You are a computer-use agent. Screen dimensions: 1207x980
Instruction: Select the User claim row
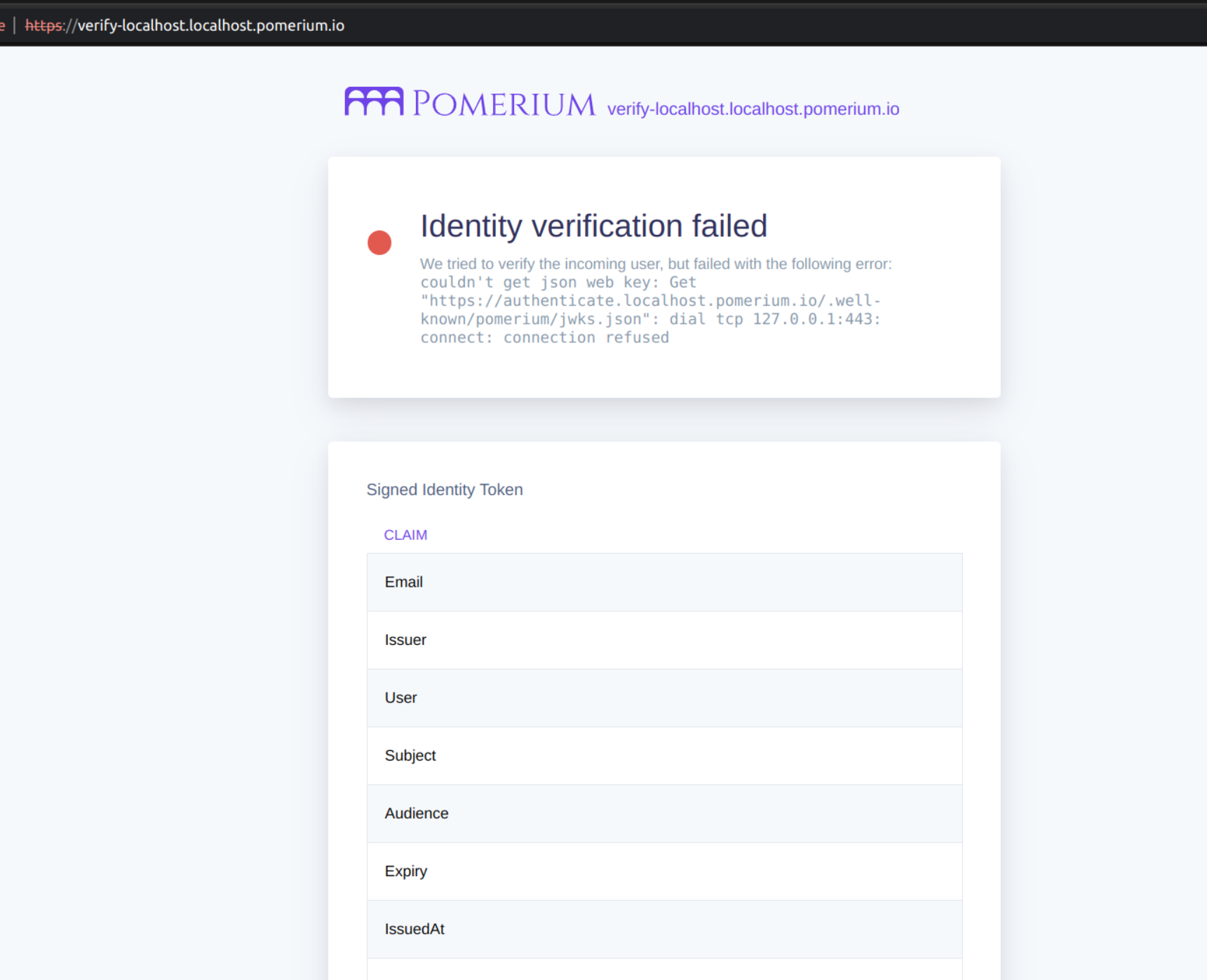pos(663,697)
